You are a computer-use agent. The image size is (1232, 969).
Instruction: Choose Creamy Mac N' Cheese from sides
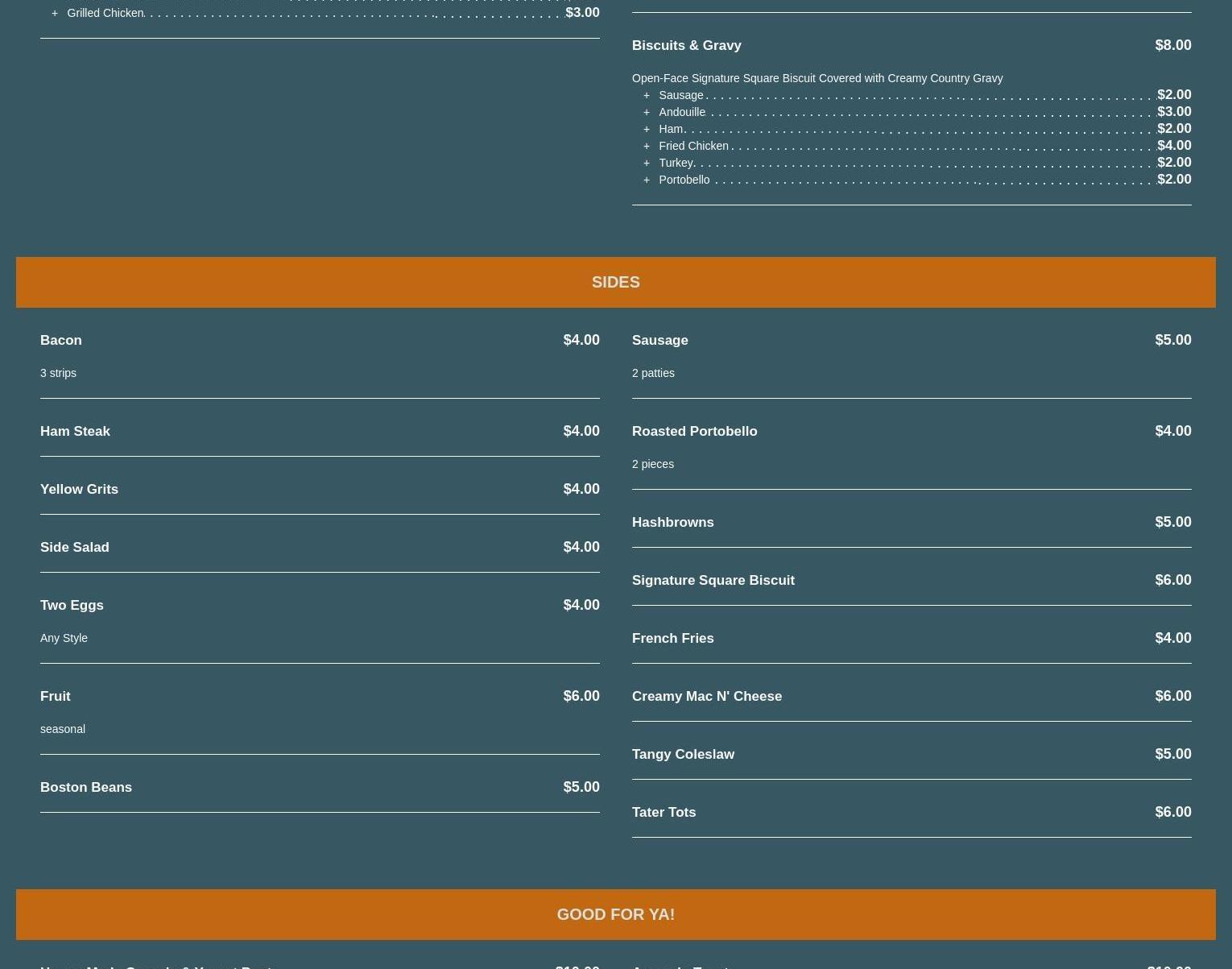point(706,696)
